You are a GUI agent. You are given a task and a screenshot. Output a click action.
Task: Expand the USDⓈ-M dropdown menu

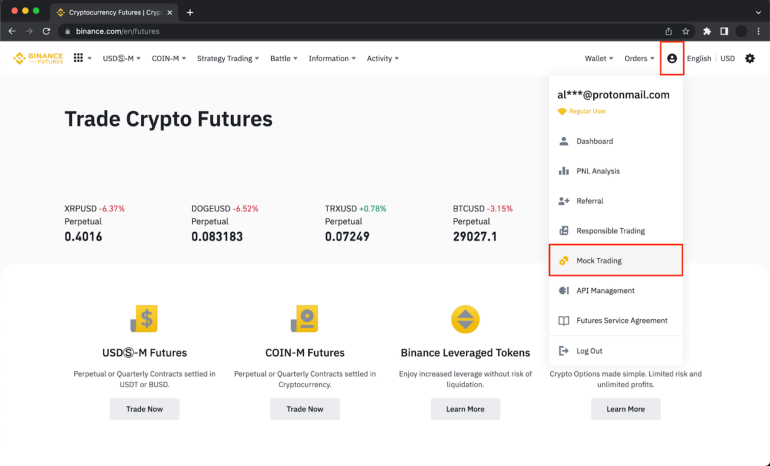(121, 58)
